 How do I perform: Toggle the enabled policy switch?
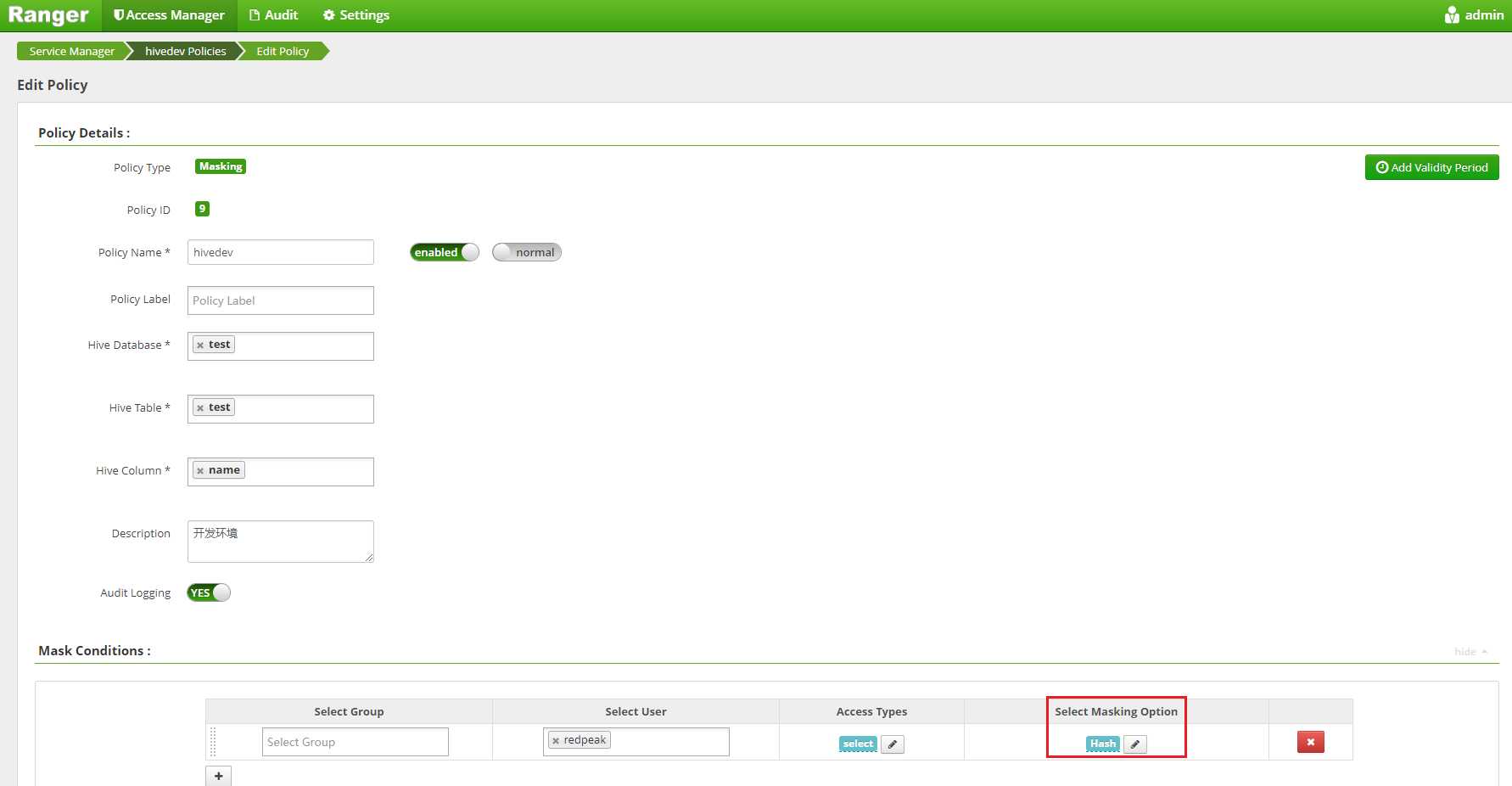[445, 252]
